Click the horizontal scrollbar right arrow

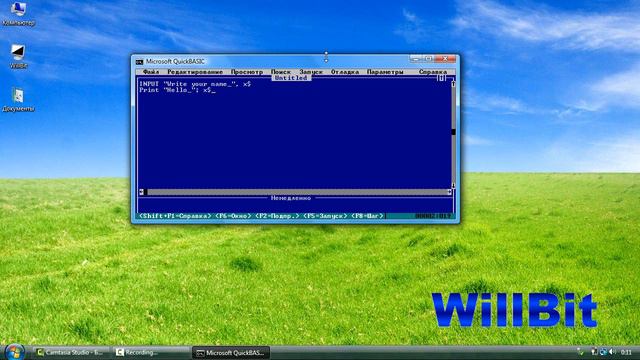coord(449,192)
